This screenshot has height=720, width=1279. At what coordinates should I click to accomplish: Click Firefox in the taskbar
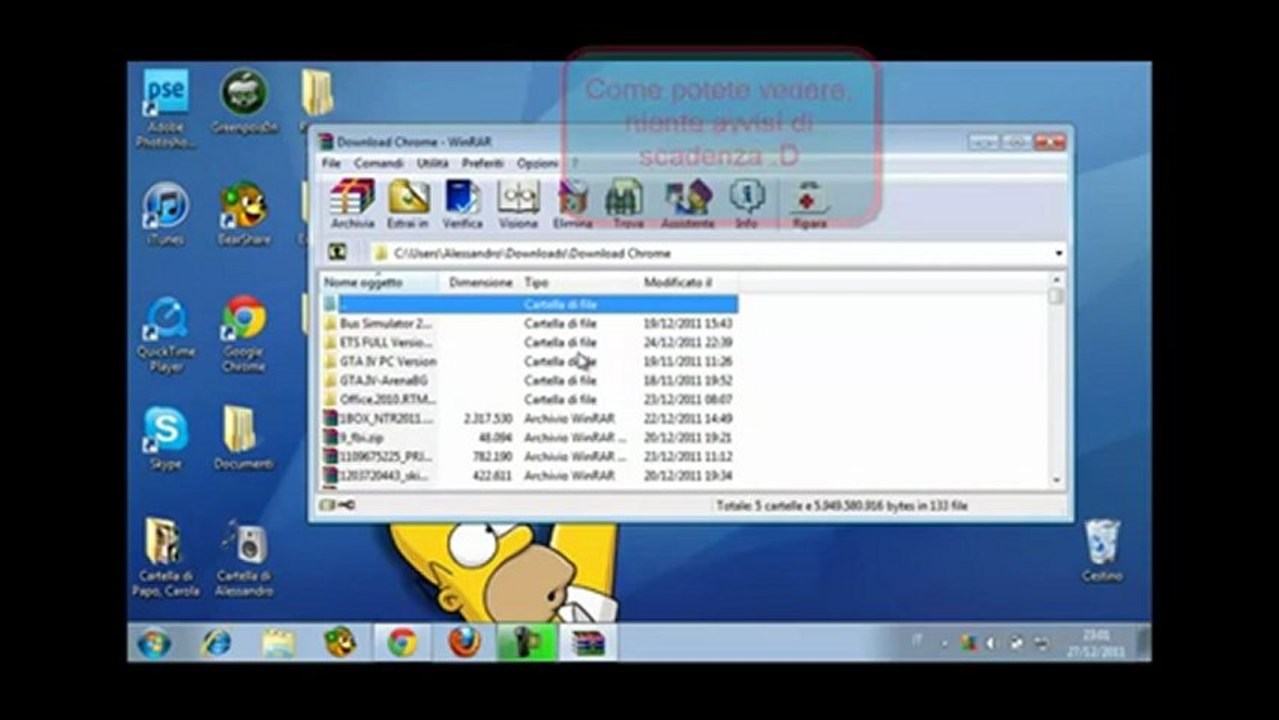pyautogui.click(x=464, y=643)
